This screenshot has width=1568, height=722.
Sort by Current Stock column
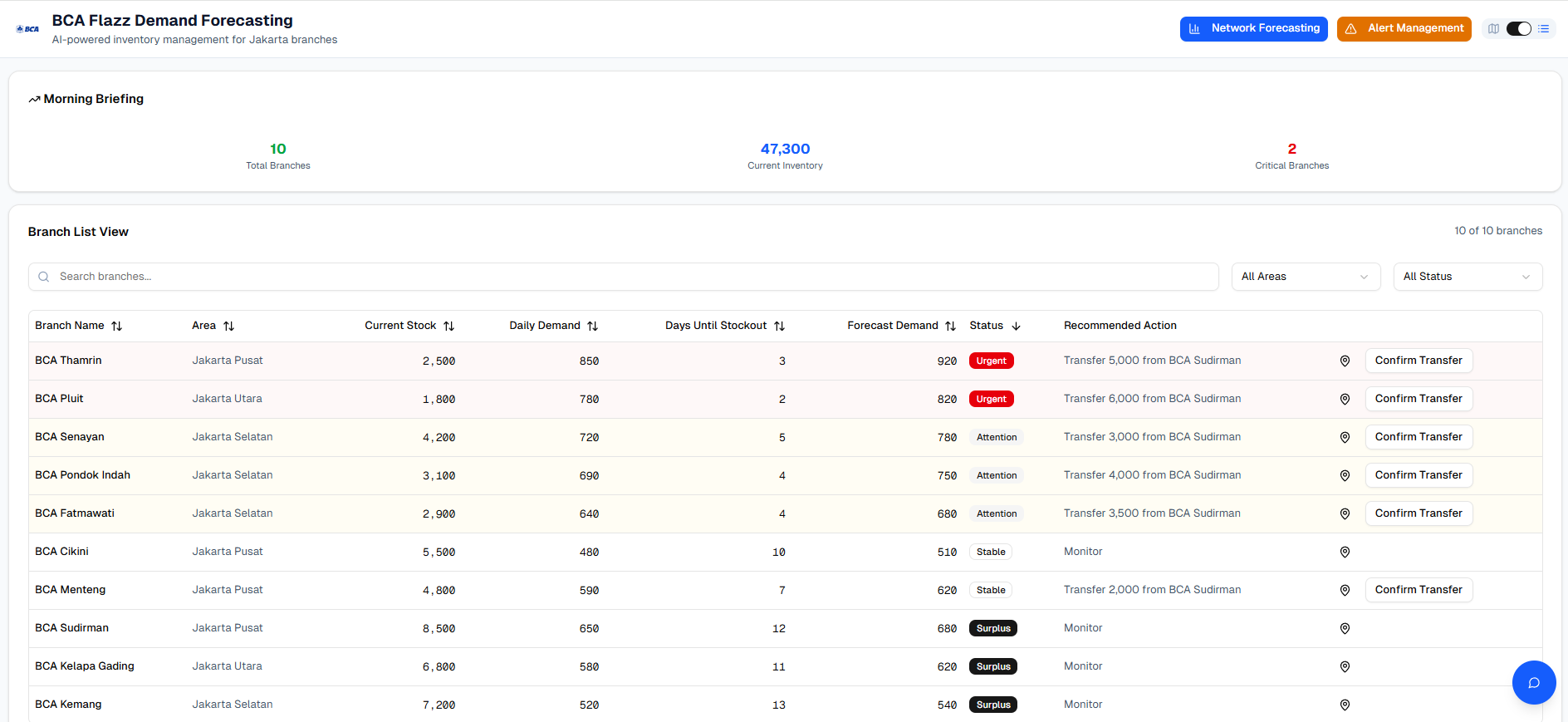coord(409,326)
